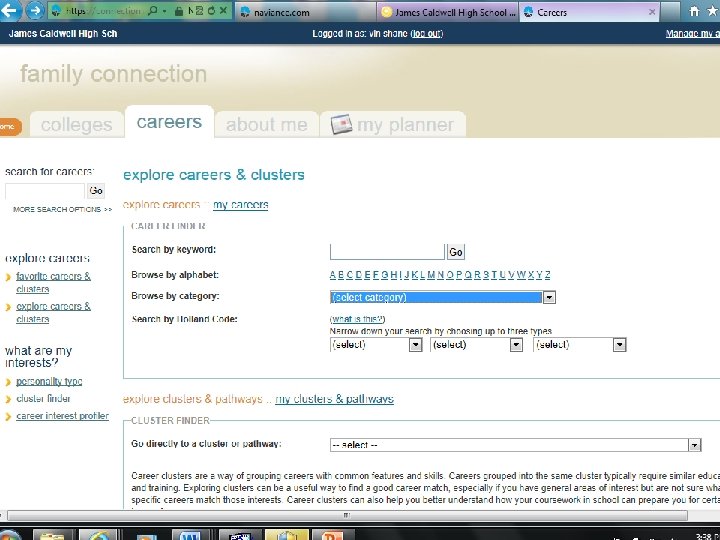Open the Browse by category dropdown
720x540 pixels.
point(549,298)
